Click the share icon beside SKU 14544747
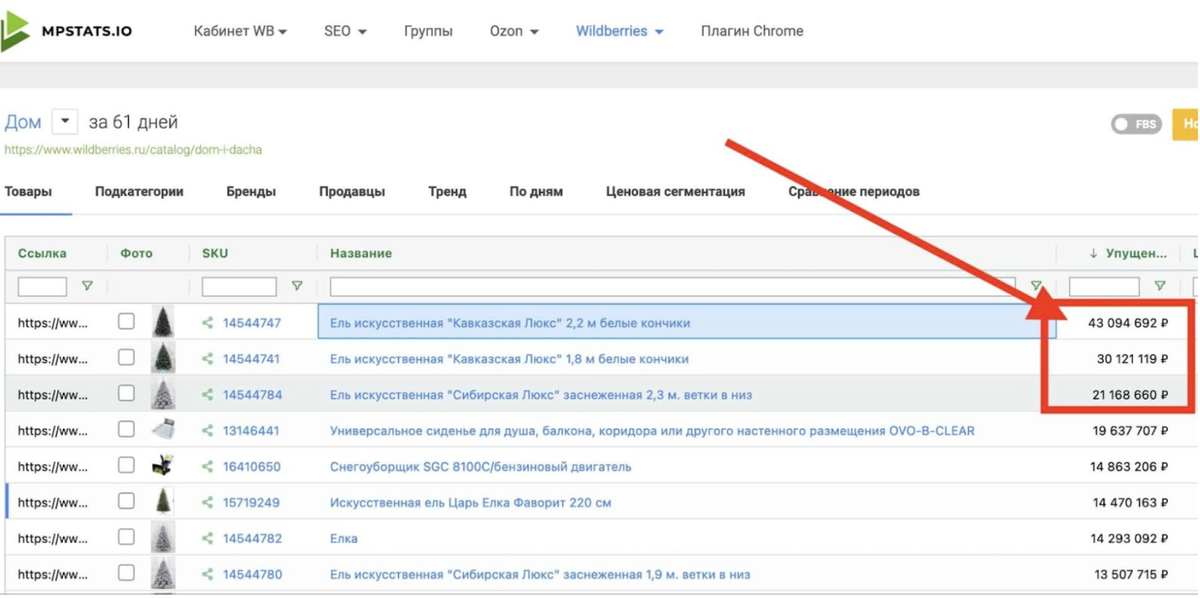This screenshot has height=598, width=1200. [x=208, y=323]
